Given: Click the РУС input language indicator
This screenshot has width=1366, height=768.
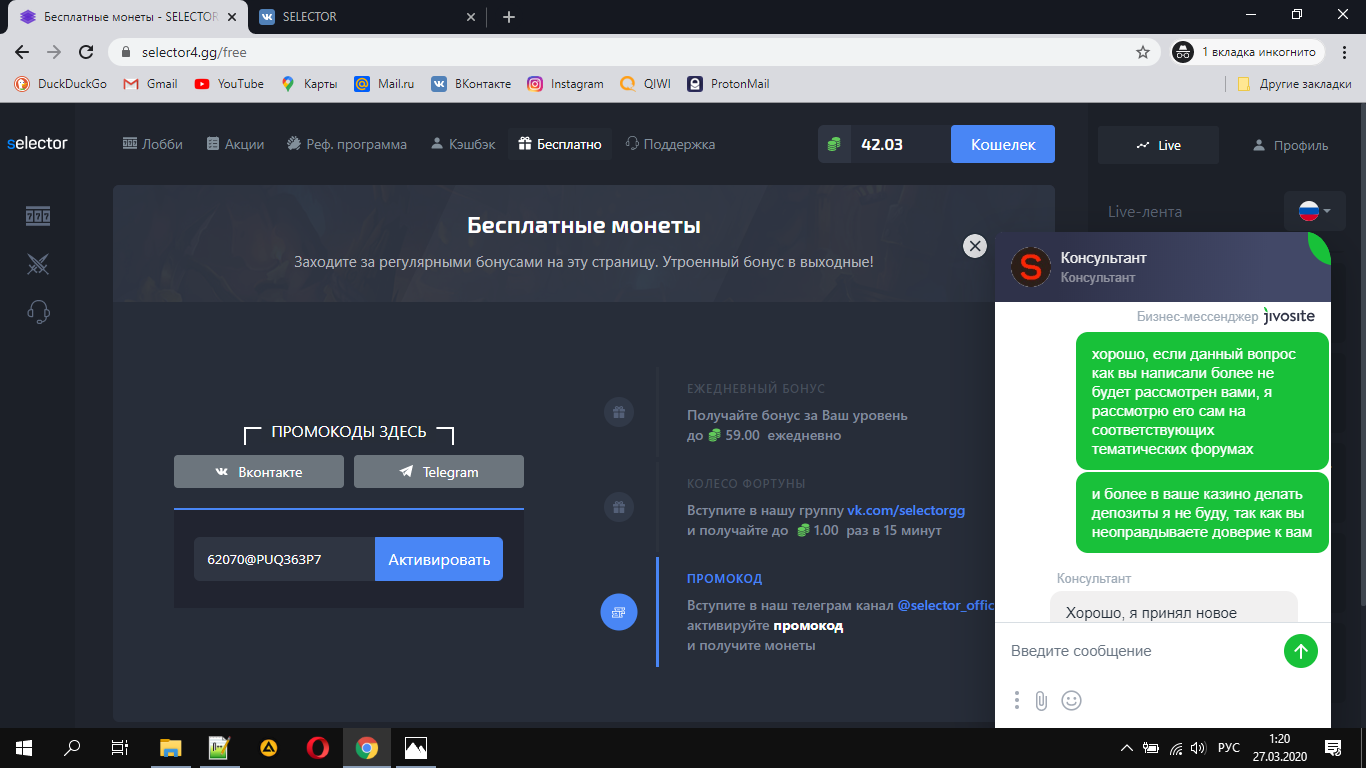Looking at the screenshot, I should point(1230,748).
